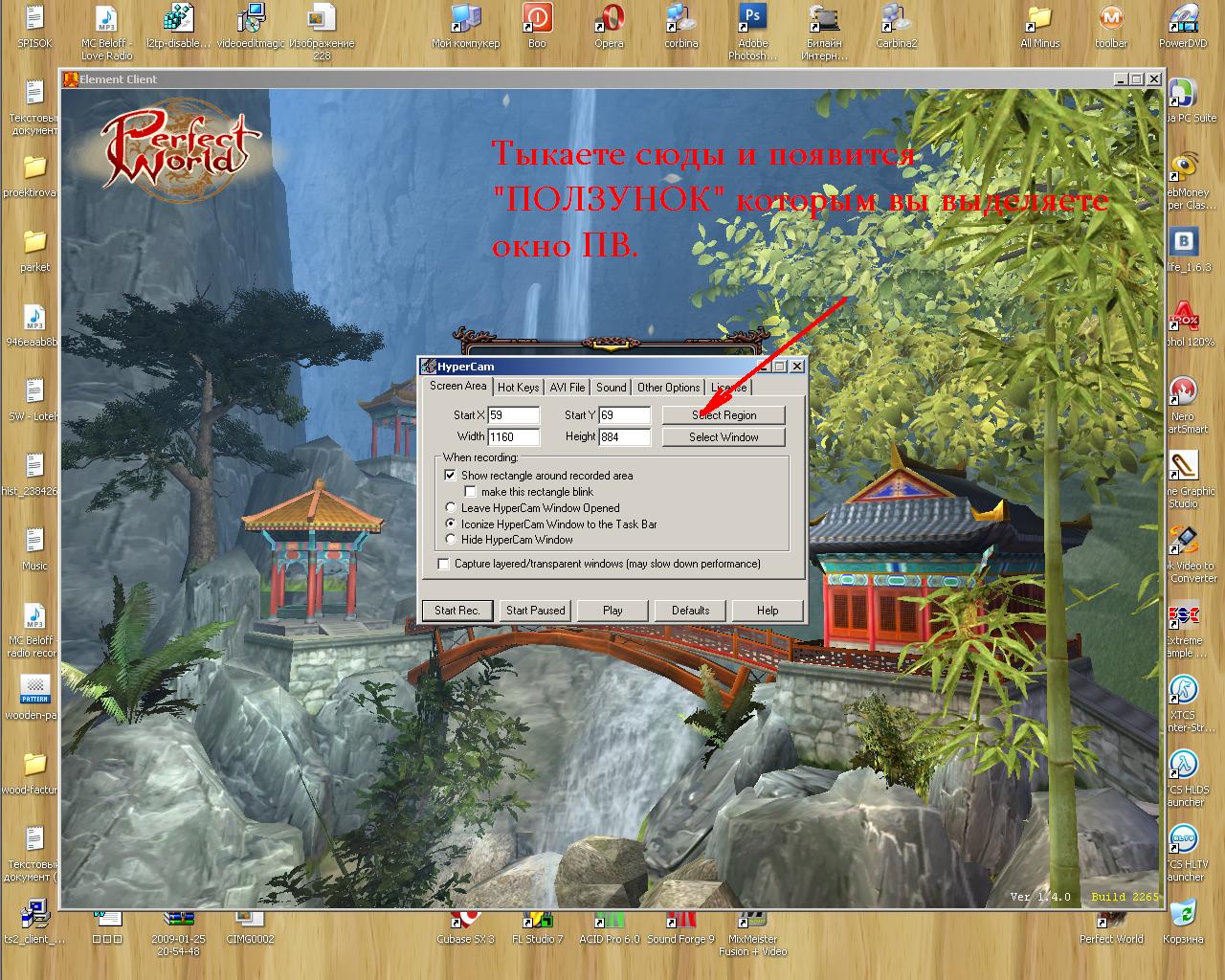Launch ACID Pro 6.0 shortcut
Image resolution: width=1225 pixels, height=980 pixels.
609,927
